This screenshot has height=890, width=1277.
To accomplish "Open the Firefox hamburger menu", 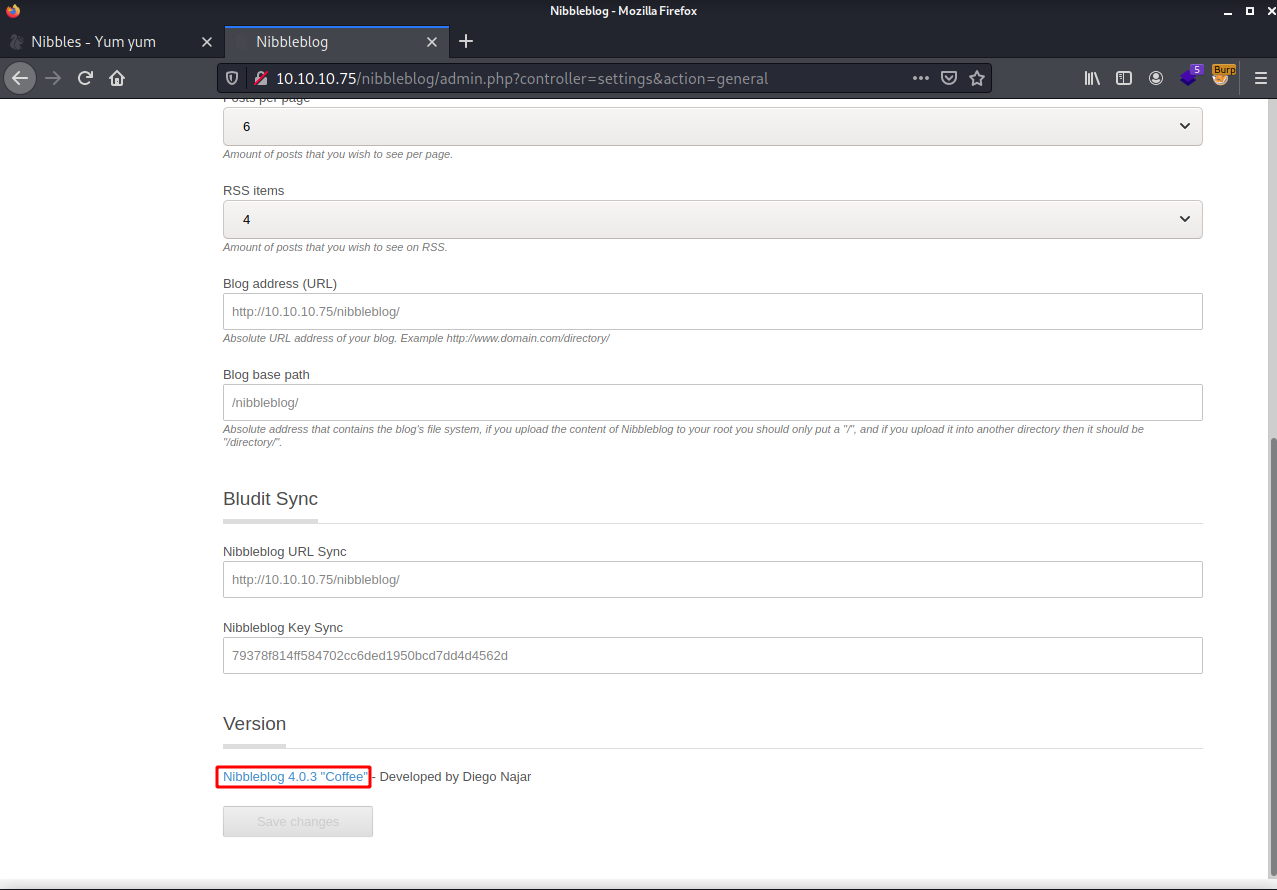I will pyautogui.click(x=1259, y=78).
